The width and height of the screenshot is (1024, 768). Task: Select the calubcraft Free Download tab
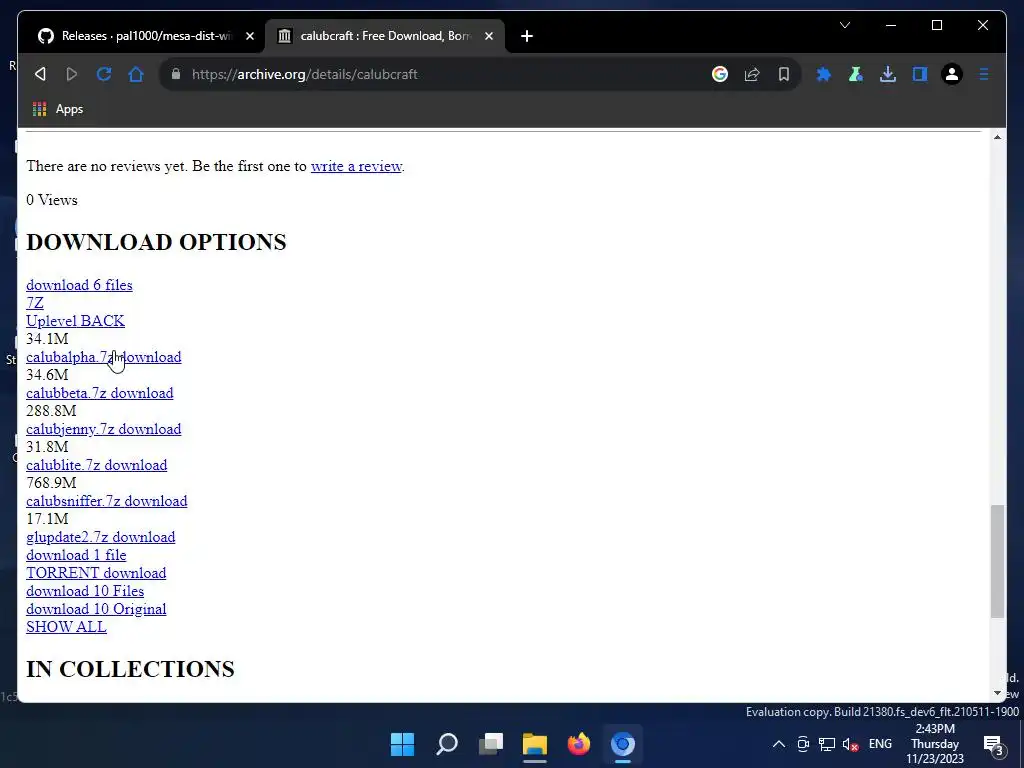pyautogui.click(x=384, y=36)
